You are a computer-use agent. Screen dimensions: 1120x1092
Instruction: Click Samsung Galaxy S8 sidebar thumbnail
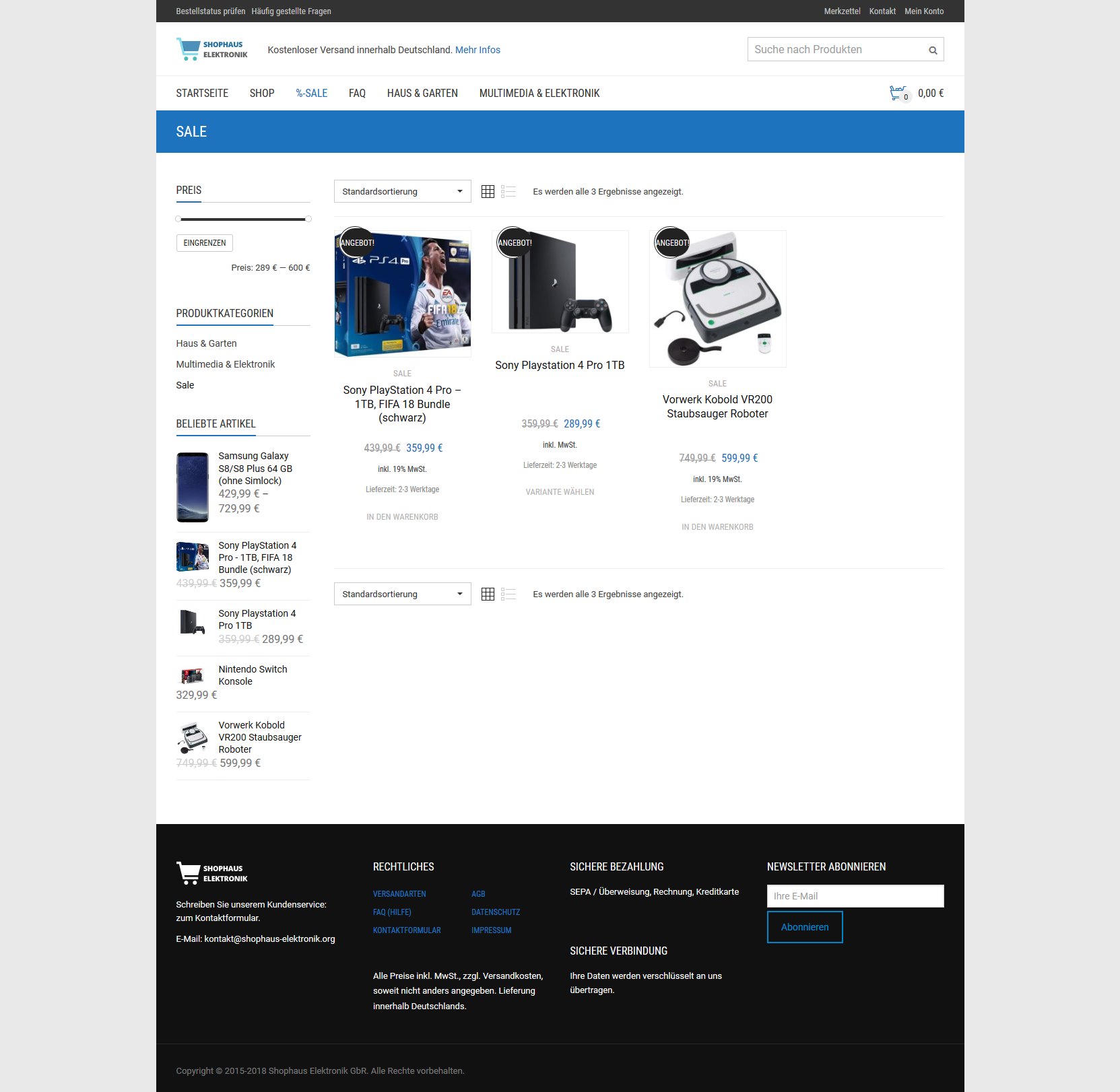point(193,487)
